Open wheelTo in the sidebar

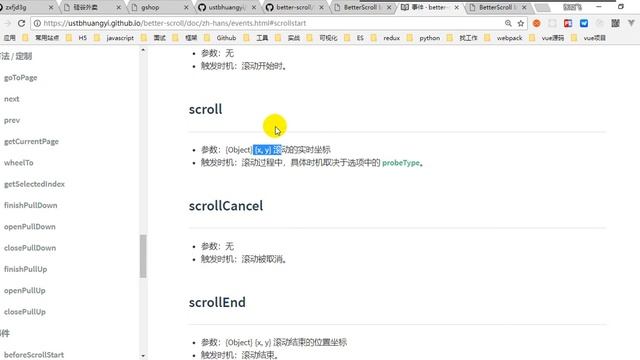pyautogui.click(x=19, y=162)
